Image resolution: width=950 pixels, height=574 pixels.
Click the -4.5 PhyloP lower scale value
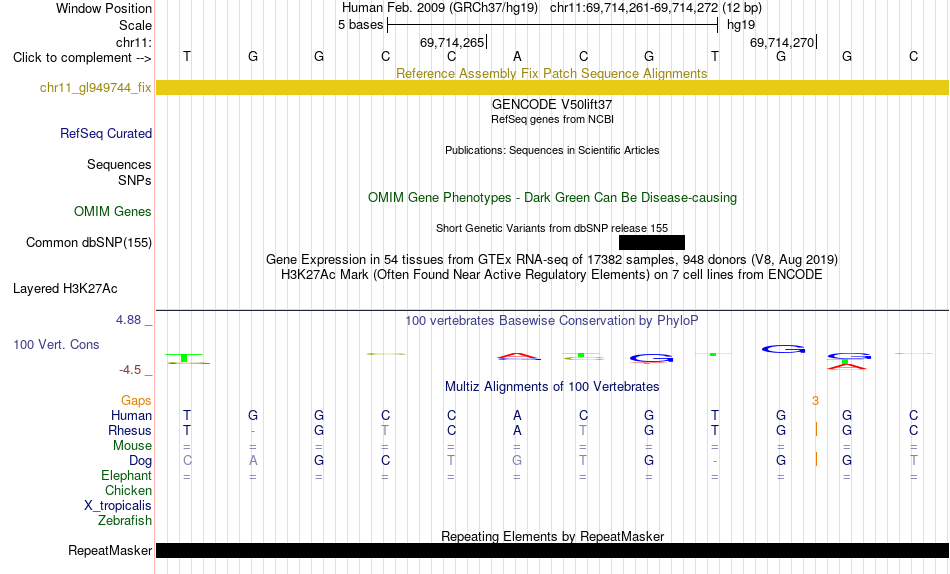[x=130, y=370]
